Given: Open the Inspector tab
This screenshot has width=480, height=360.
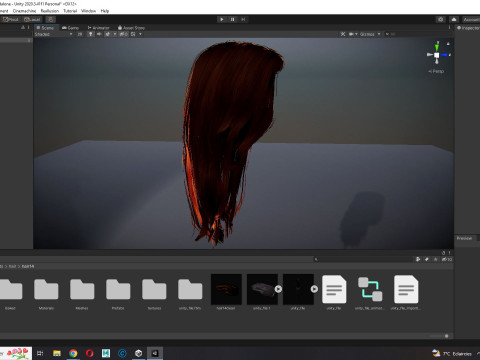Looking at the screenshot, I should (x=468, y=28).
